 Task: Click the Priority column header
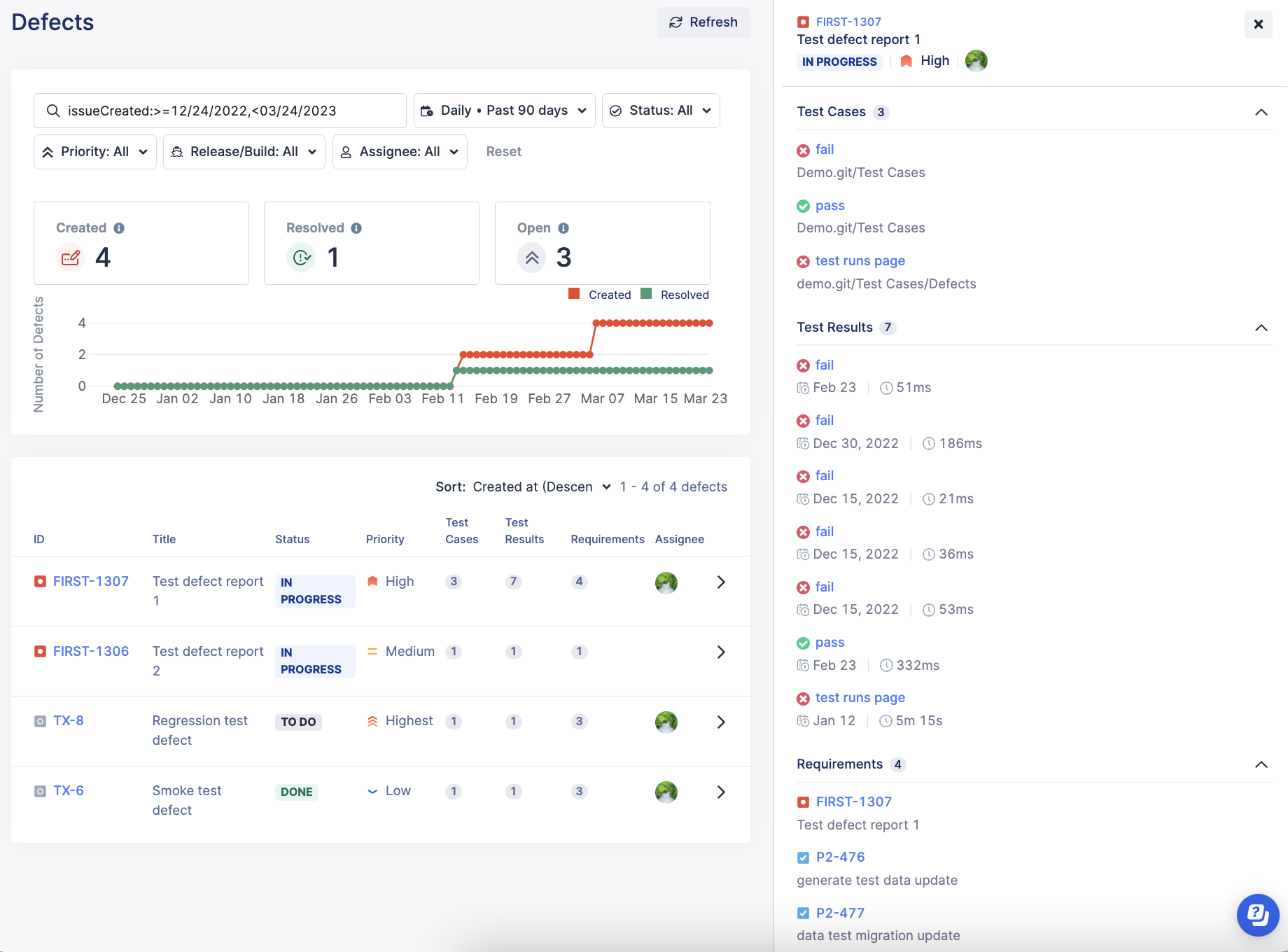[385, 539]
